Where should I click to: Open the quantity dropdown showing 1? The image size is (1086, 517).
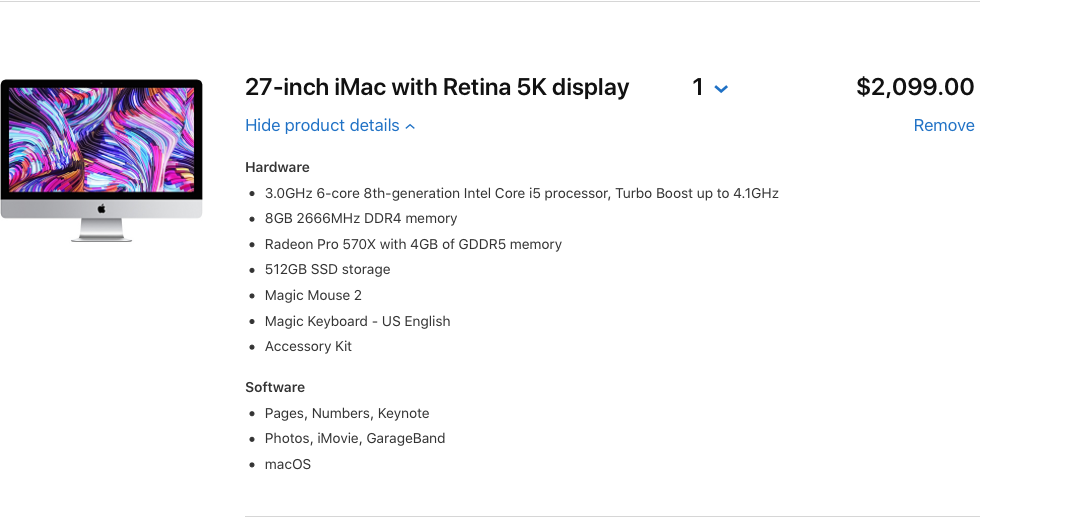click(x=709, y=88)
